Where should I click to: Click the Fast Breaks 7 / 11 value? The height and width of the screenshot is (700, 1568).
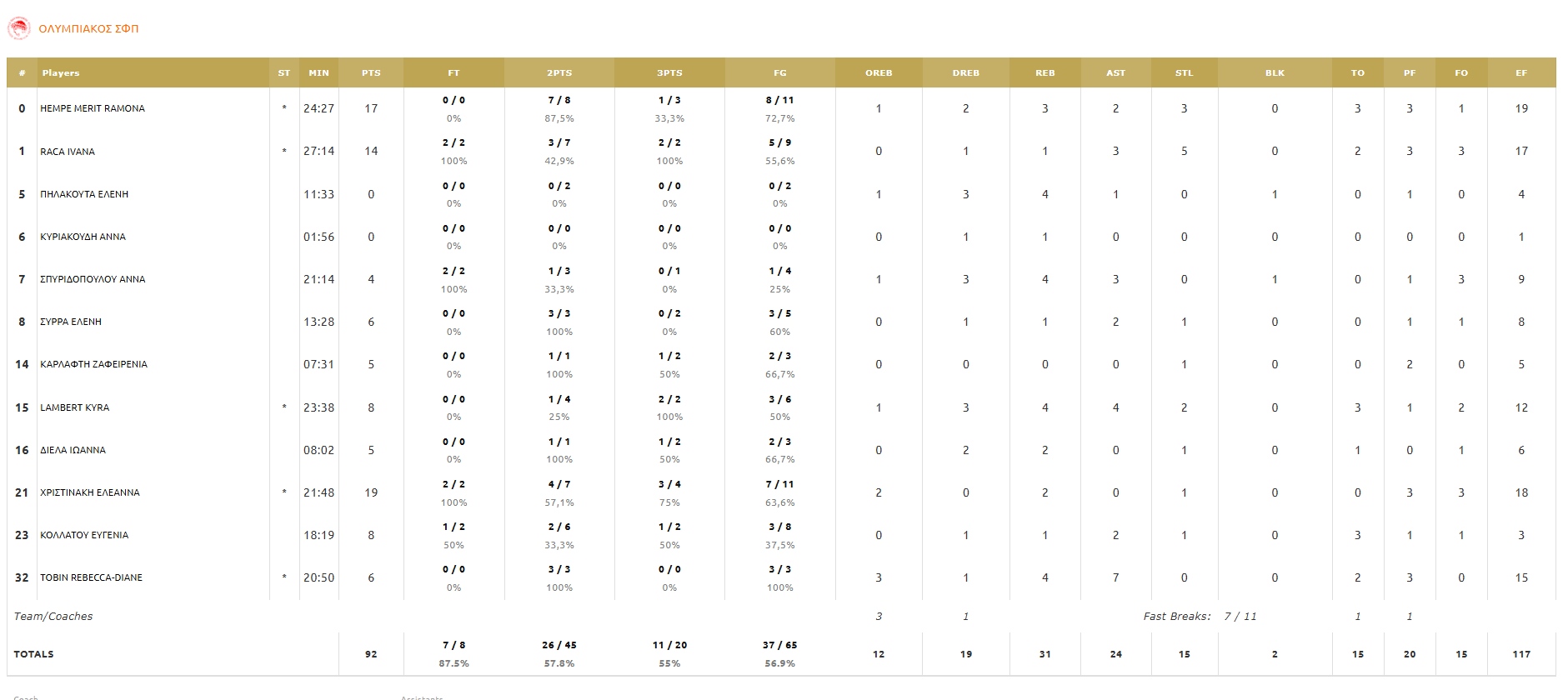pyautogui.click(x=1240, y=617)
